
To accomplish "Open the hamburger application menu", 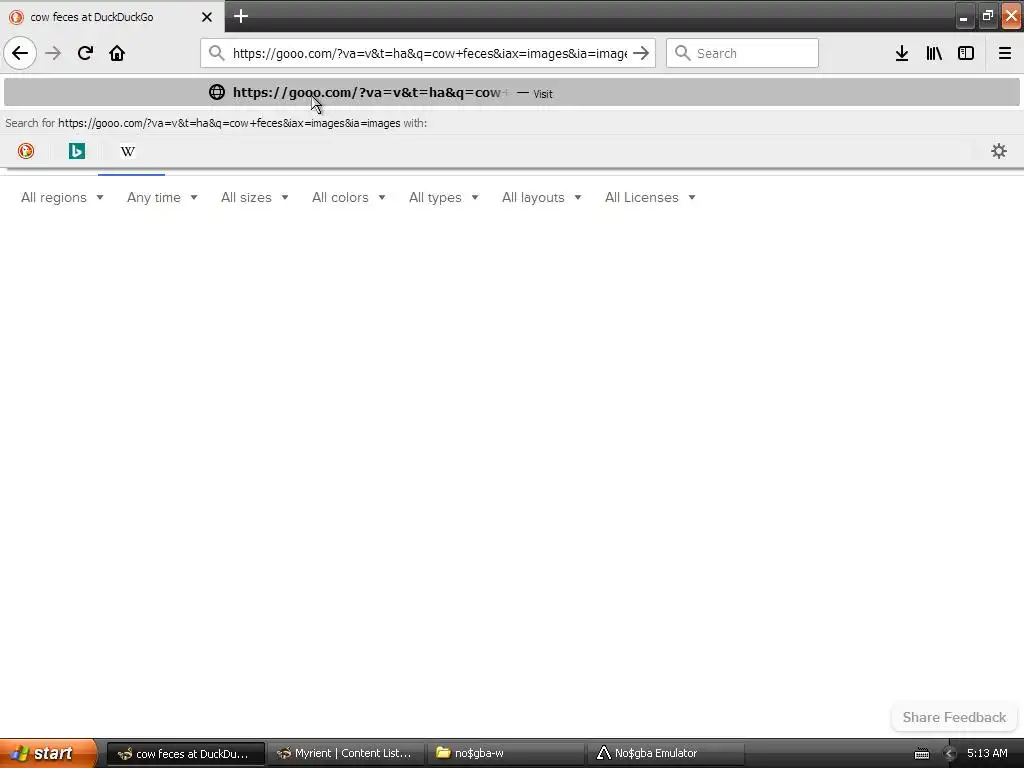I will coord(1004,53).
